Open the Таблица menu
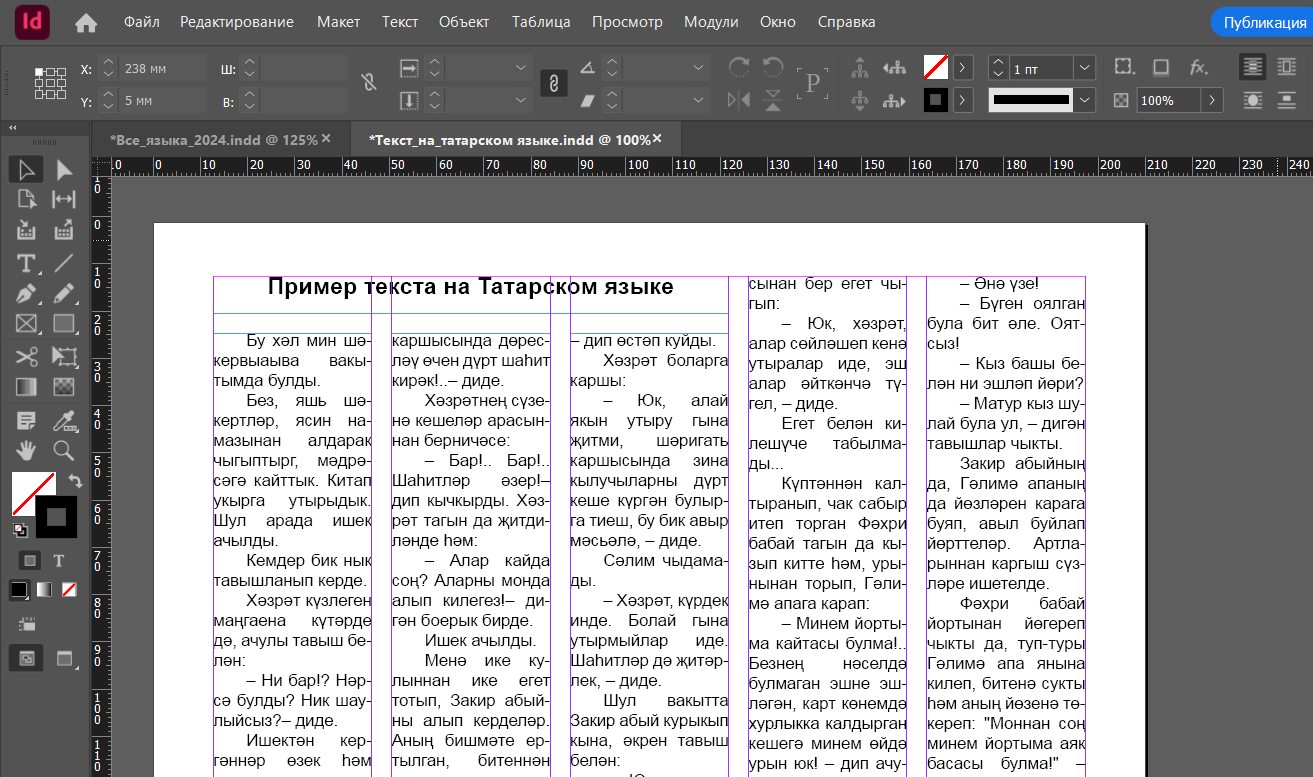This screenshot has height=777, width=1313. [x=541, y=21]
